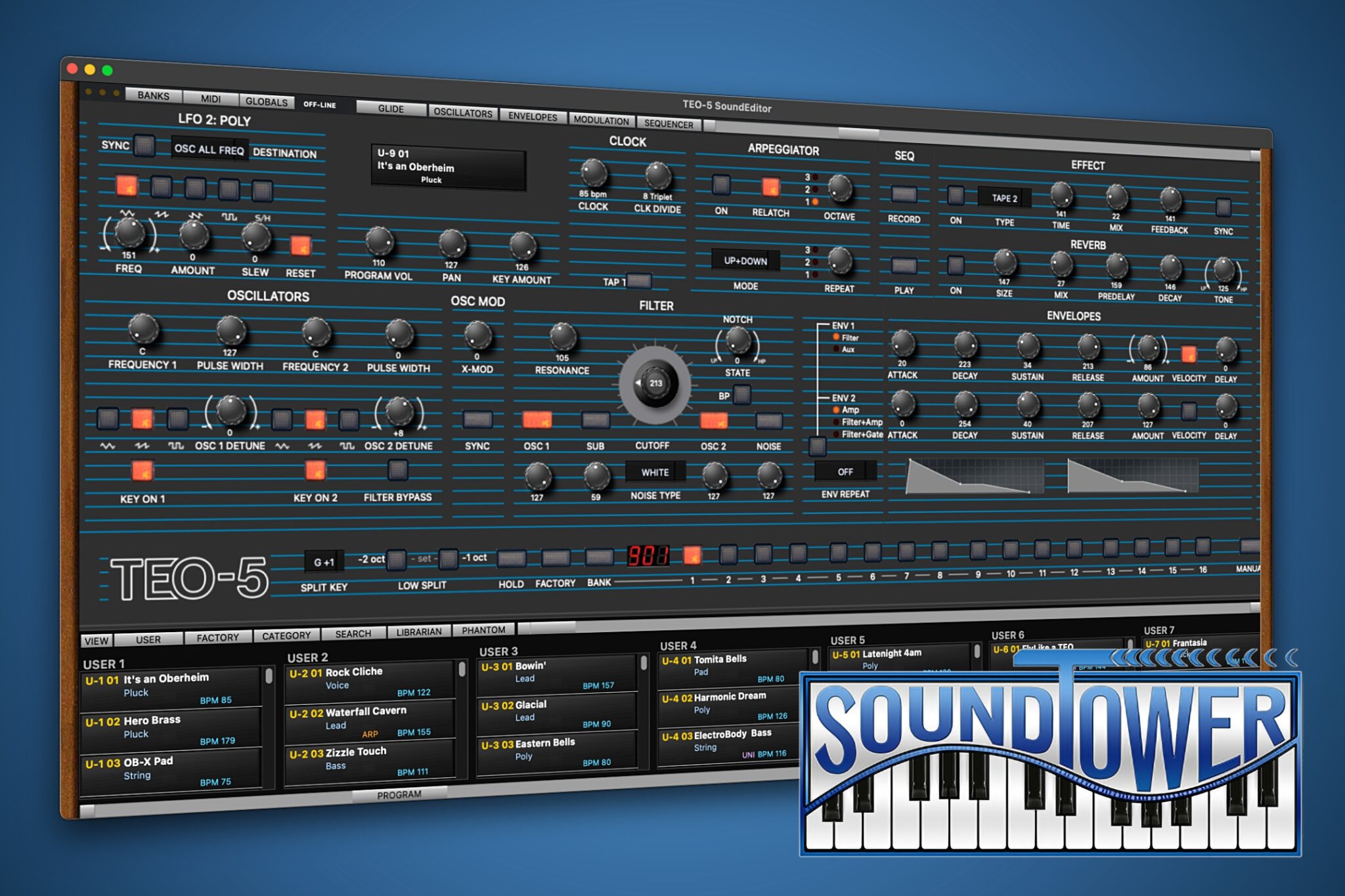Select OSC 2 pulse waveform button

point(348,419)
